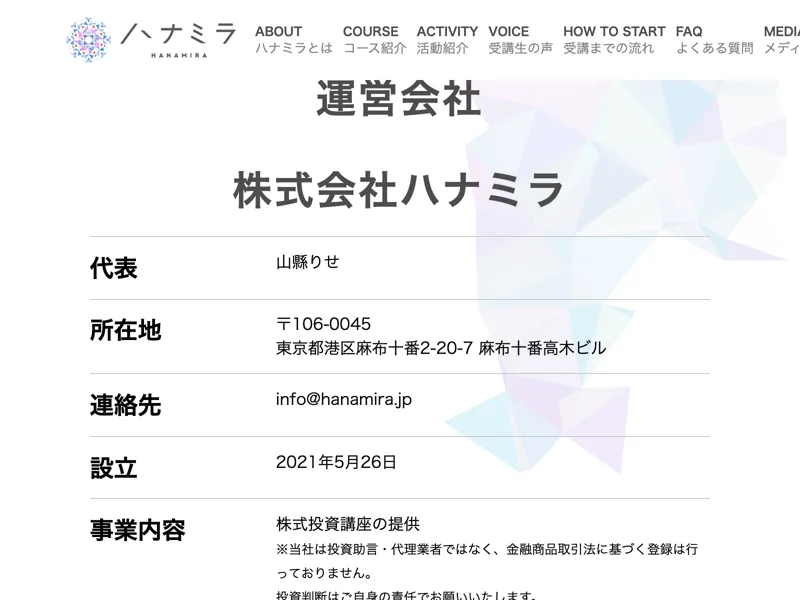Click the ハナミラ HANAMIRA wordmark
This screenshot has height=600, width=800.
pos(179,40)
